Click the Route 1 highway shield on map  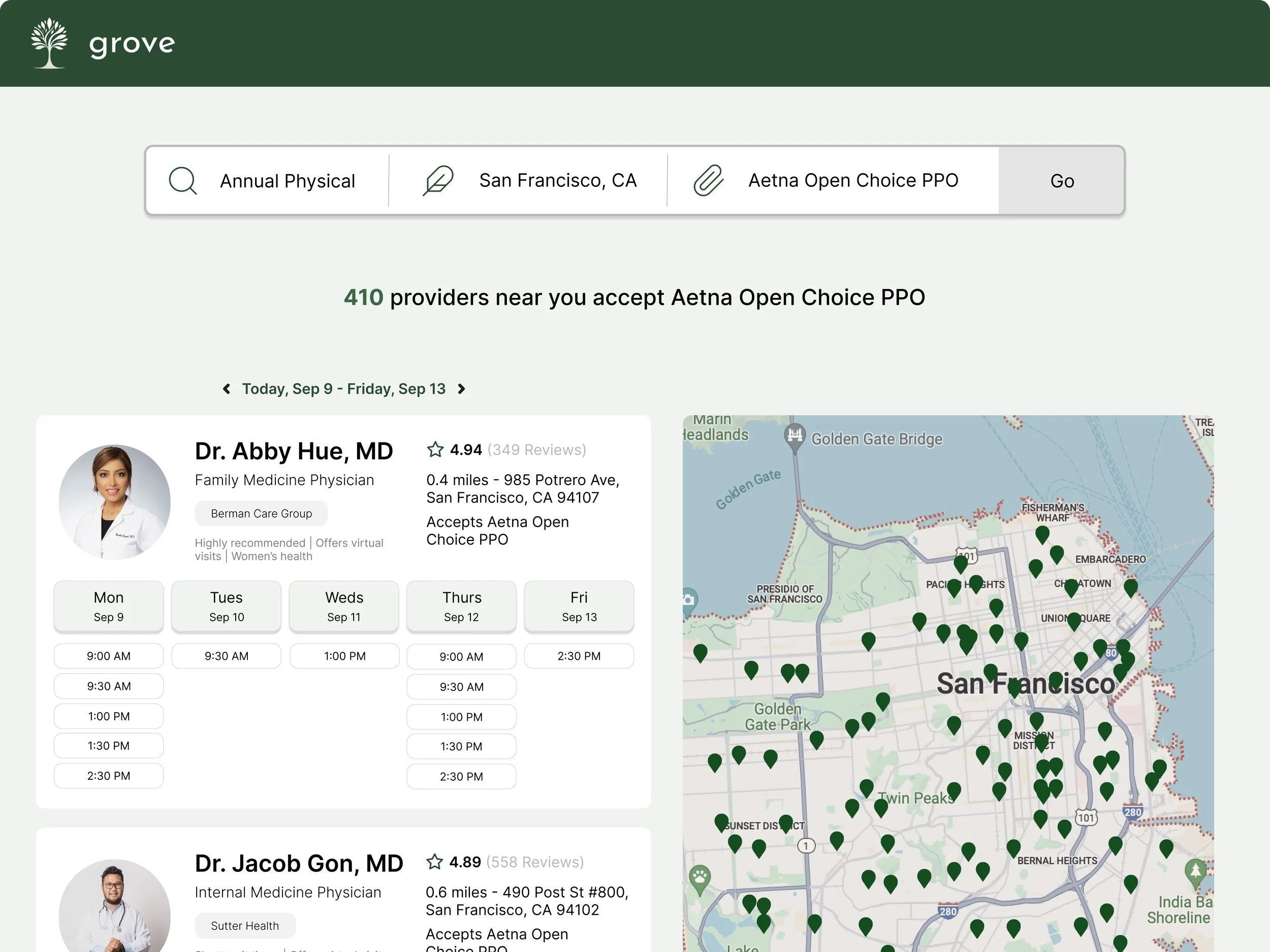pos(806,845)
